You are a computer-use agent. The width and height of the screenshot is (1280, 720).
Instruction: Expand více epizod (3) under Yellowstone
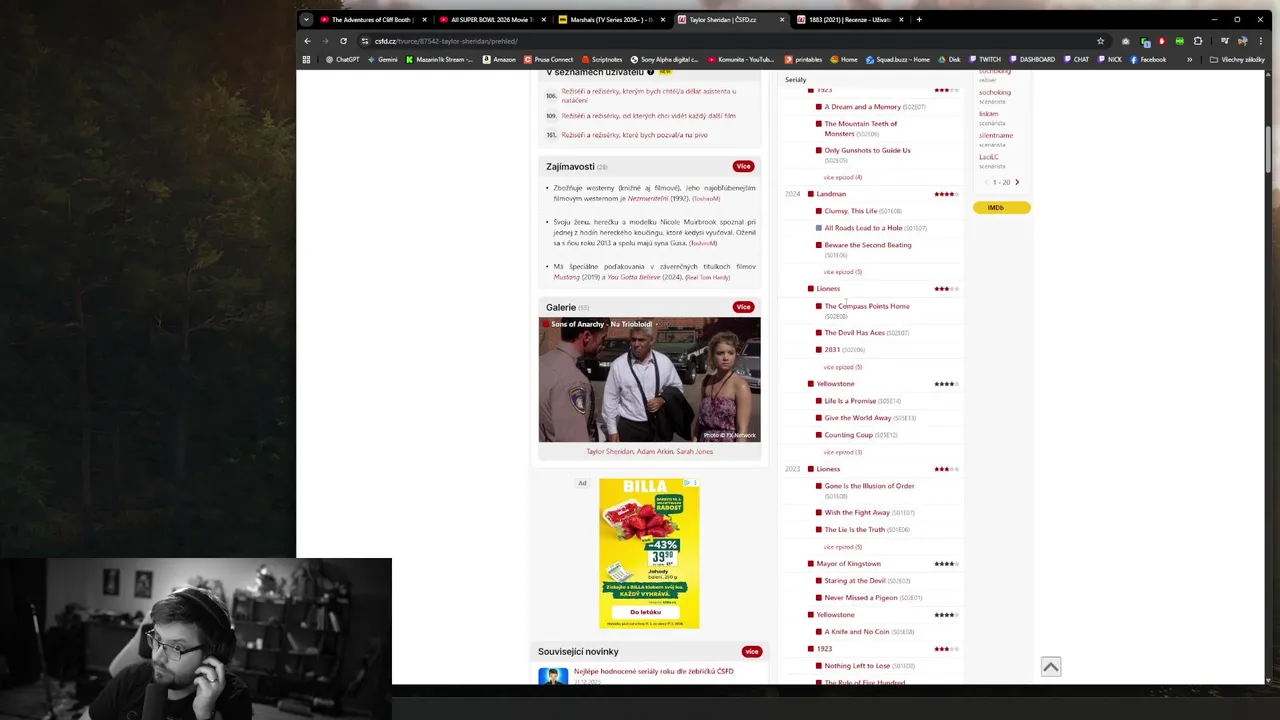pos(843,452)
